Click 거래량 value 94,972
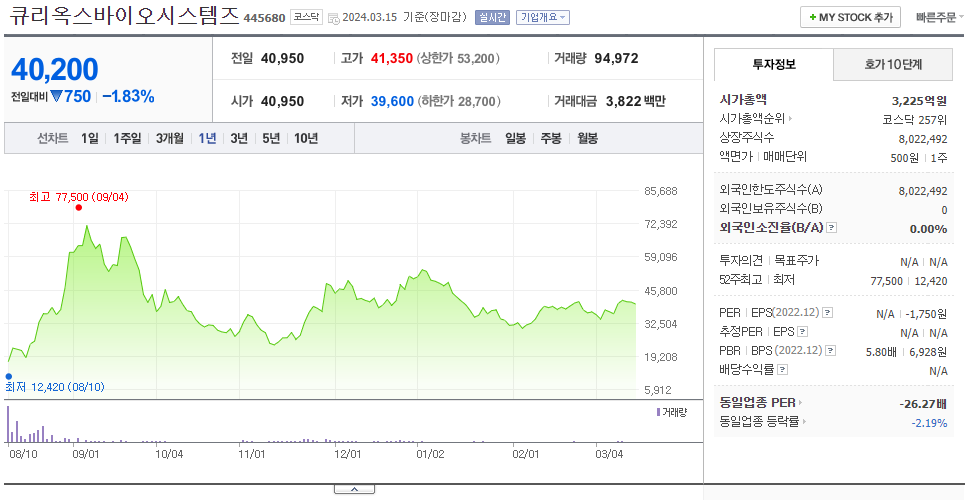 (616, 59)
